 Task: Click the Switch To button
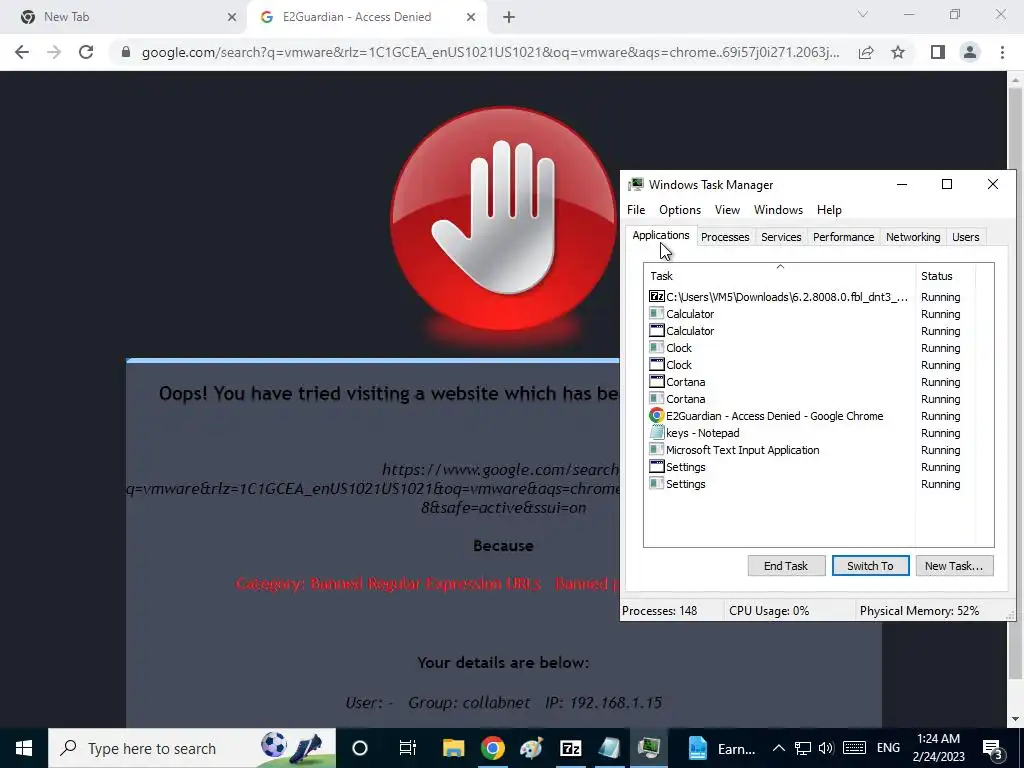tap(871, 566)
